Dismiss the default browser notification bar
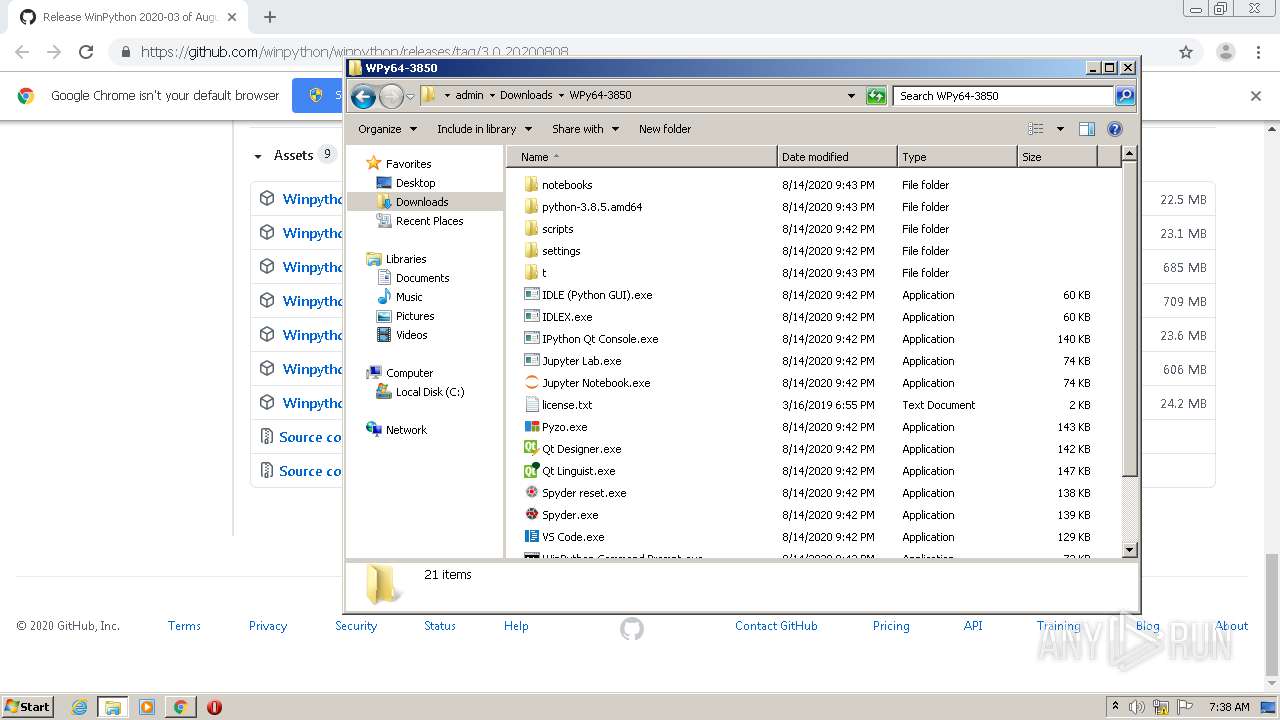The height and width of the screenshot is (720, 1280). coord(1256,96)
